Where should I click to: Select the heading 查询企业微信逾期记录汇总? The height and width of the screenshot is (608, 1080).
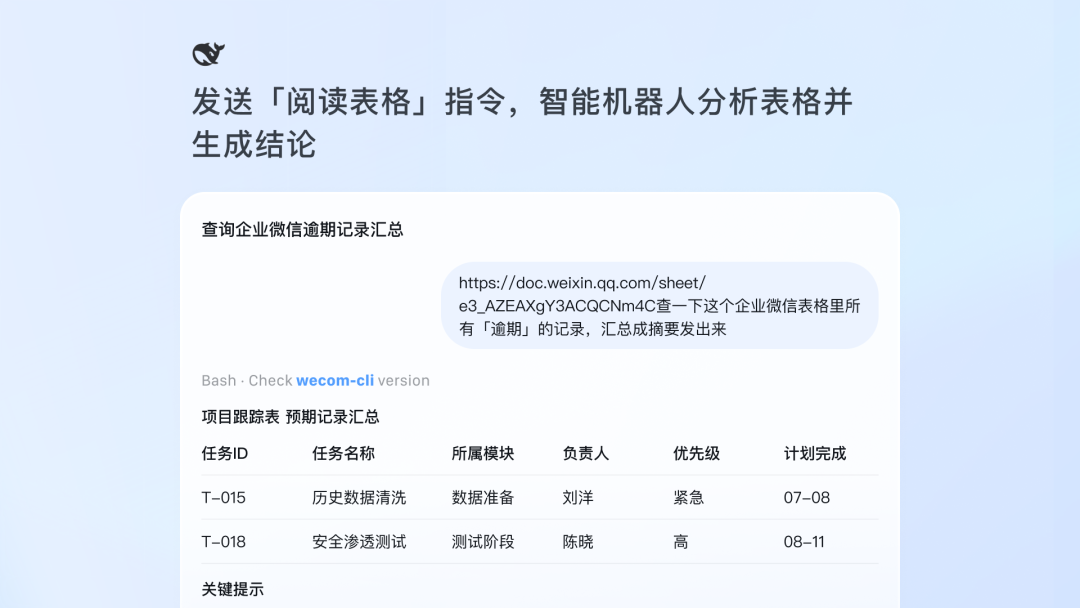[302, 230]
